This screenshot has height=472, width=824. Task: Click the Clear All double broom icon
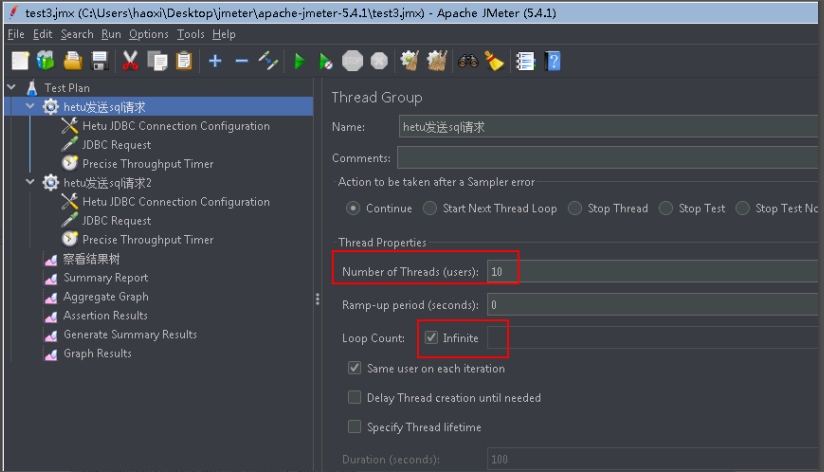pos(437,61)
